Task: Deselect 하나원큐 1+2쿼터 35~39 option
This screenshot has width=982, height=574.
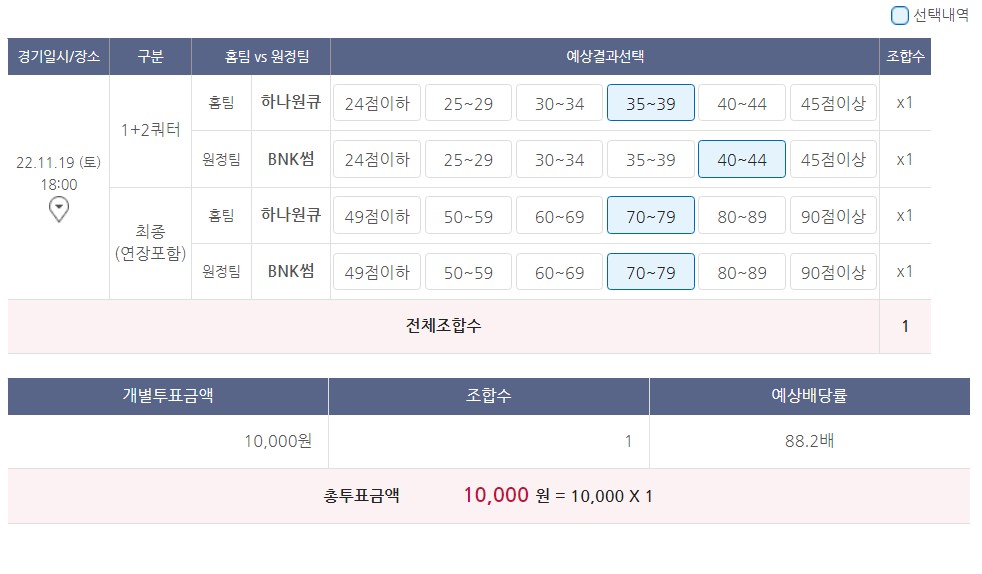Action: (650, 103)
